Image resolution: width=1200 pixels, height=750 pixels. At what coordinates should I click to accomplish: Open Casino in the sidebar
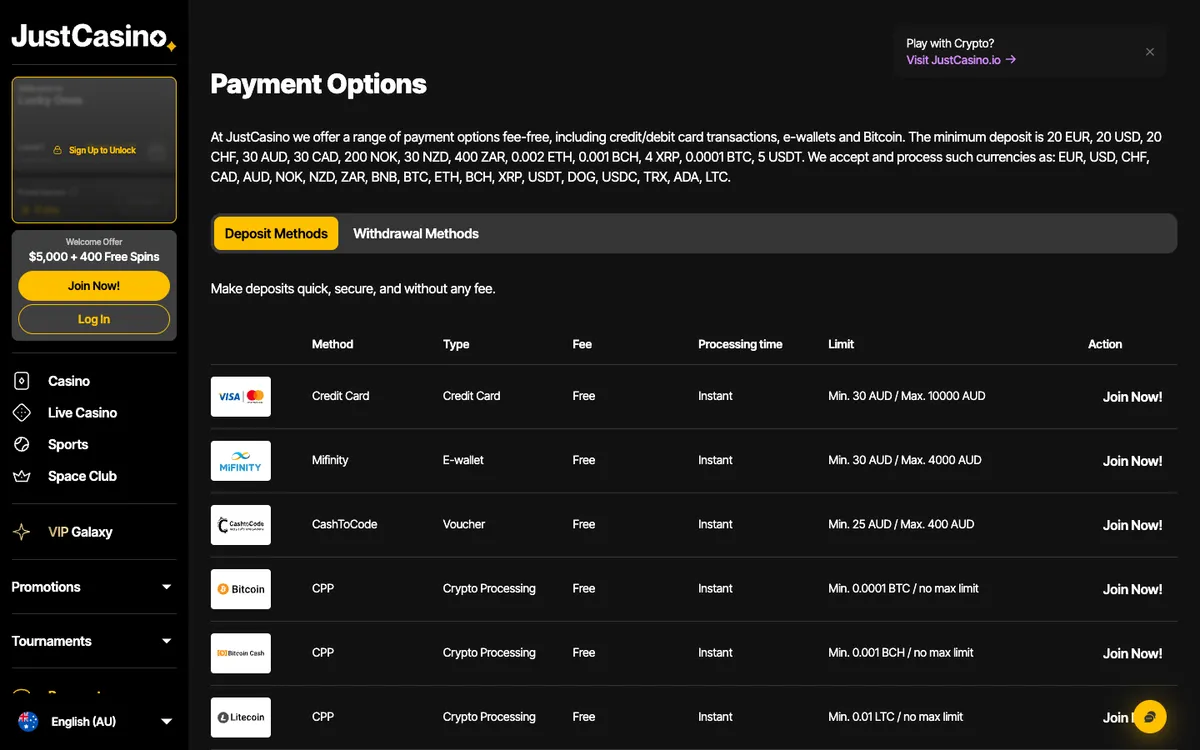coord(69,381)
